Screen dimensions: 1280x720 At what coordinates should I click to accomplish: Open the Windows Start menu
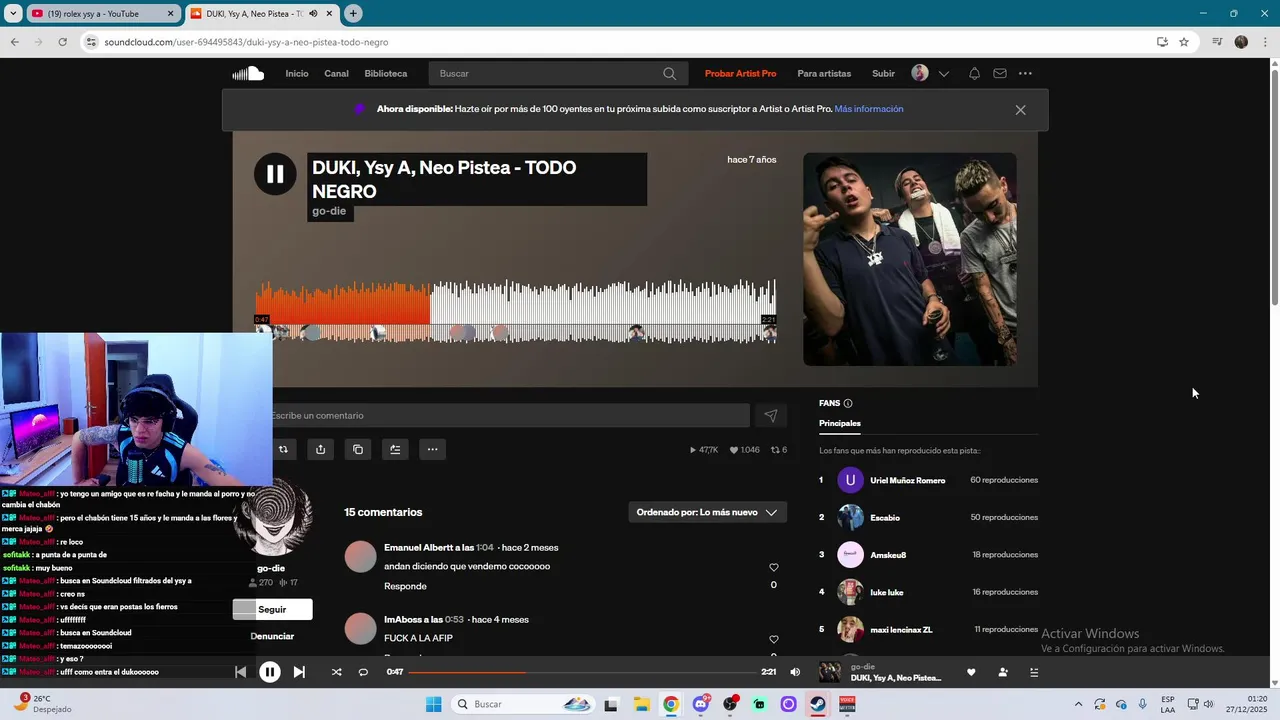tap(433, 704)
